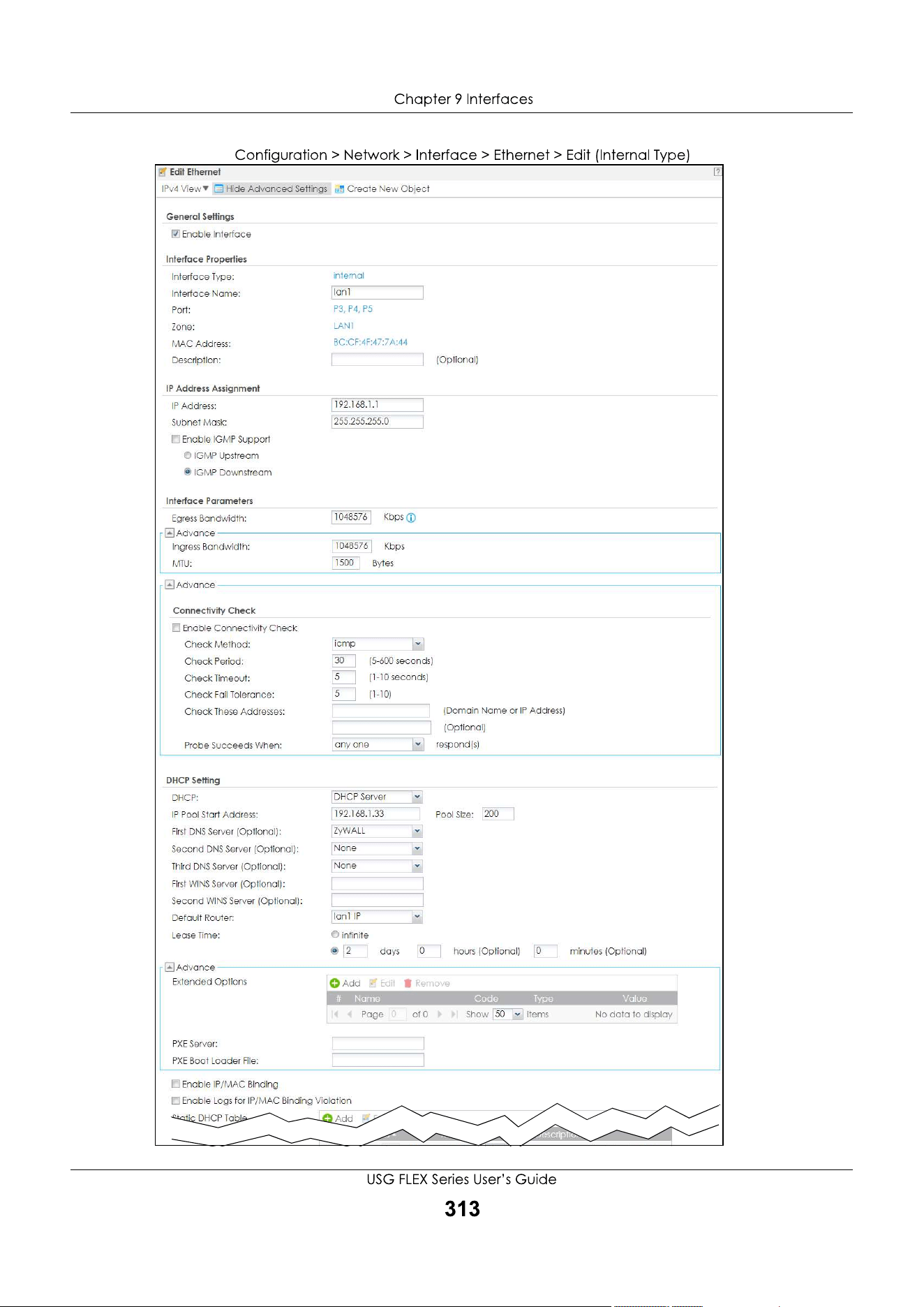924x1307 pixels.
Task: Go to first page of Extended Options
Action: pyautogui.click(x=336, y=1014)
